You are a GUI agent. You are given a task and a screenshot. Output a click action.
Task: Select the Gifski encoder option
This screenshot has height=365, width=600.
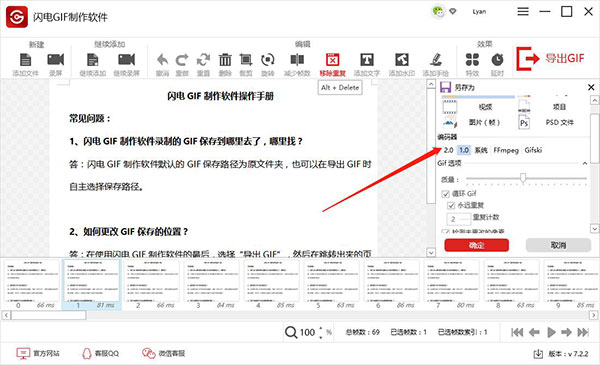(533, 150)
